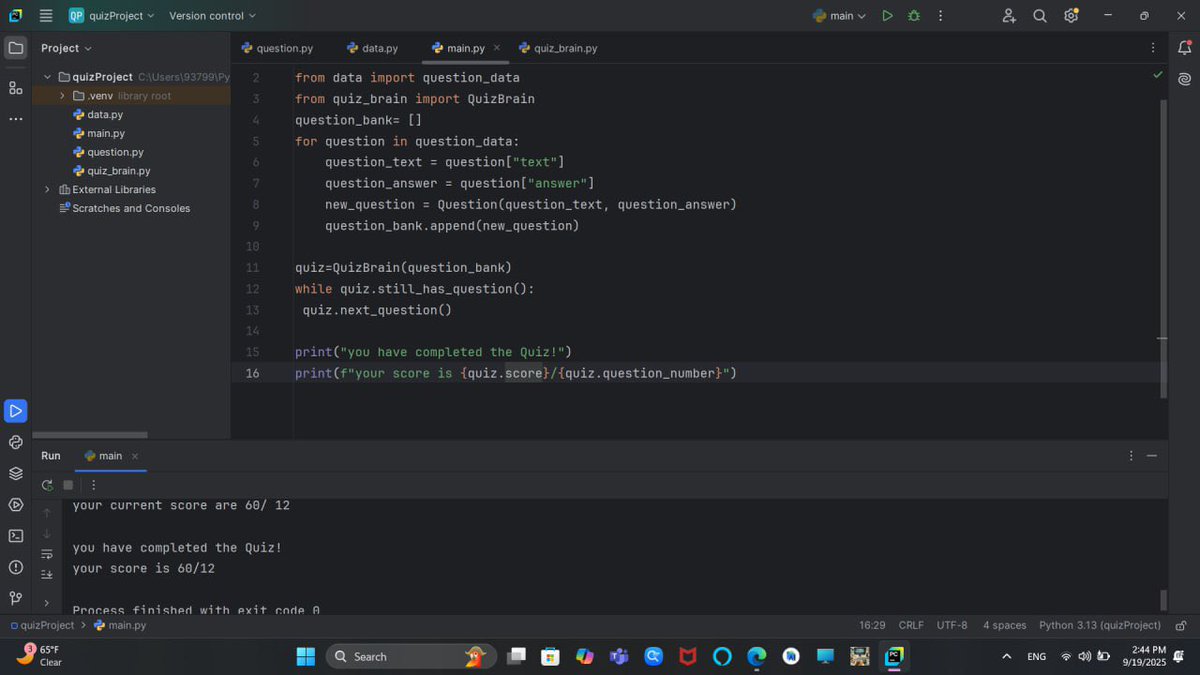Screen dimensions: 1200x675
Task: Close the main.py editor tab
Action: [497, 48]
